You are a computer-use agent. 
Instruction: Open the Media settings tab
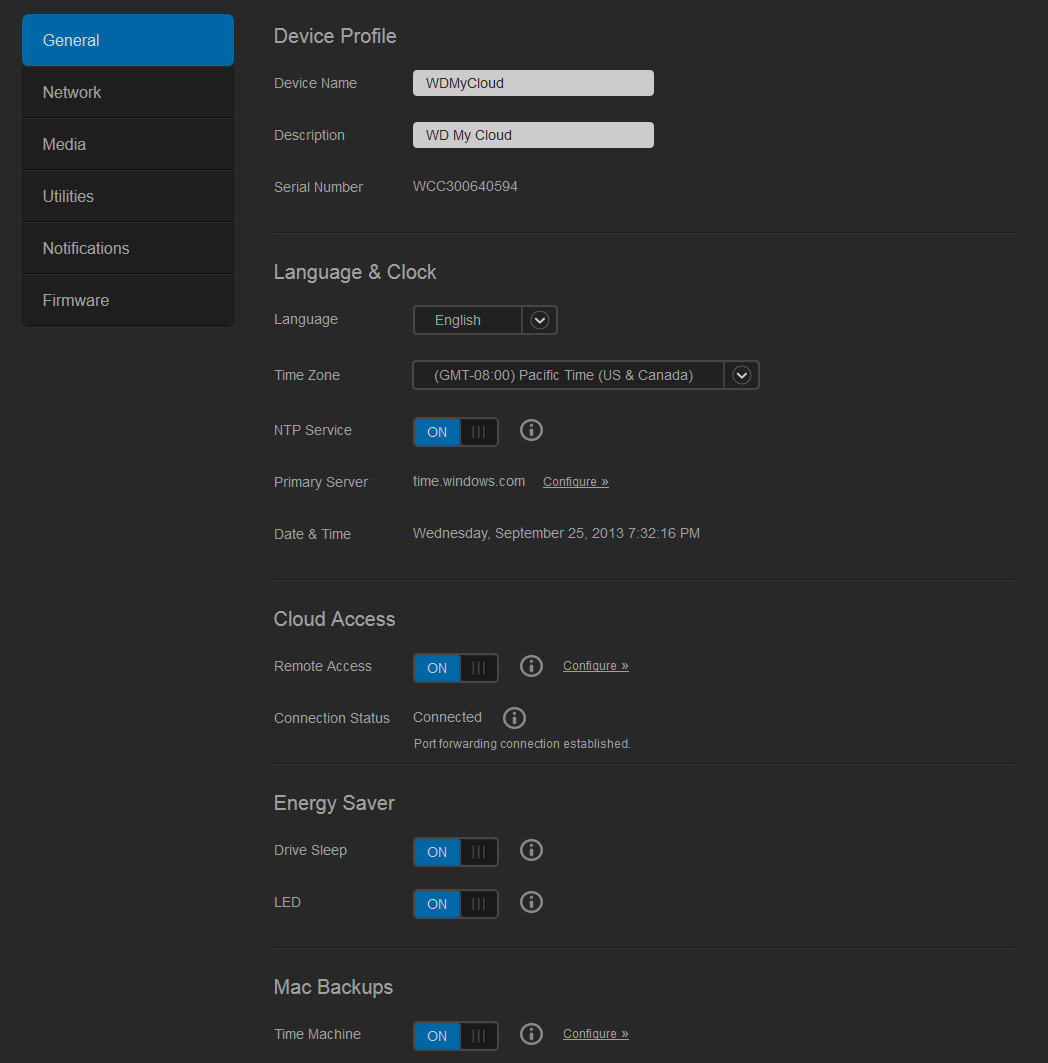point(127,144)
